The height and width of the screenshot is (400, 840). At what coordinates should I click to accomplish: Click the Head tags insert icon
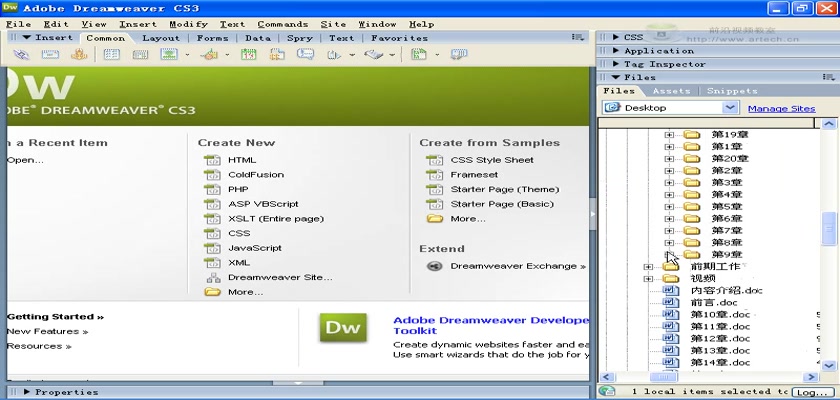[334, 54]
